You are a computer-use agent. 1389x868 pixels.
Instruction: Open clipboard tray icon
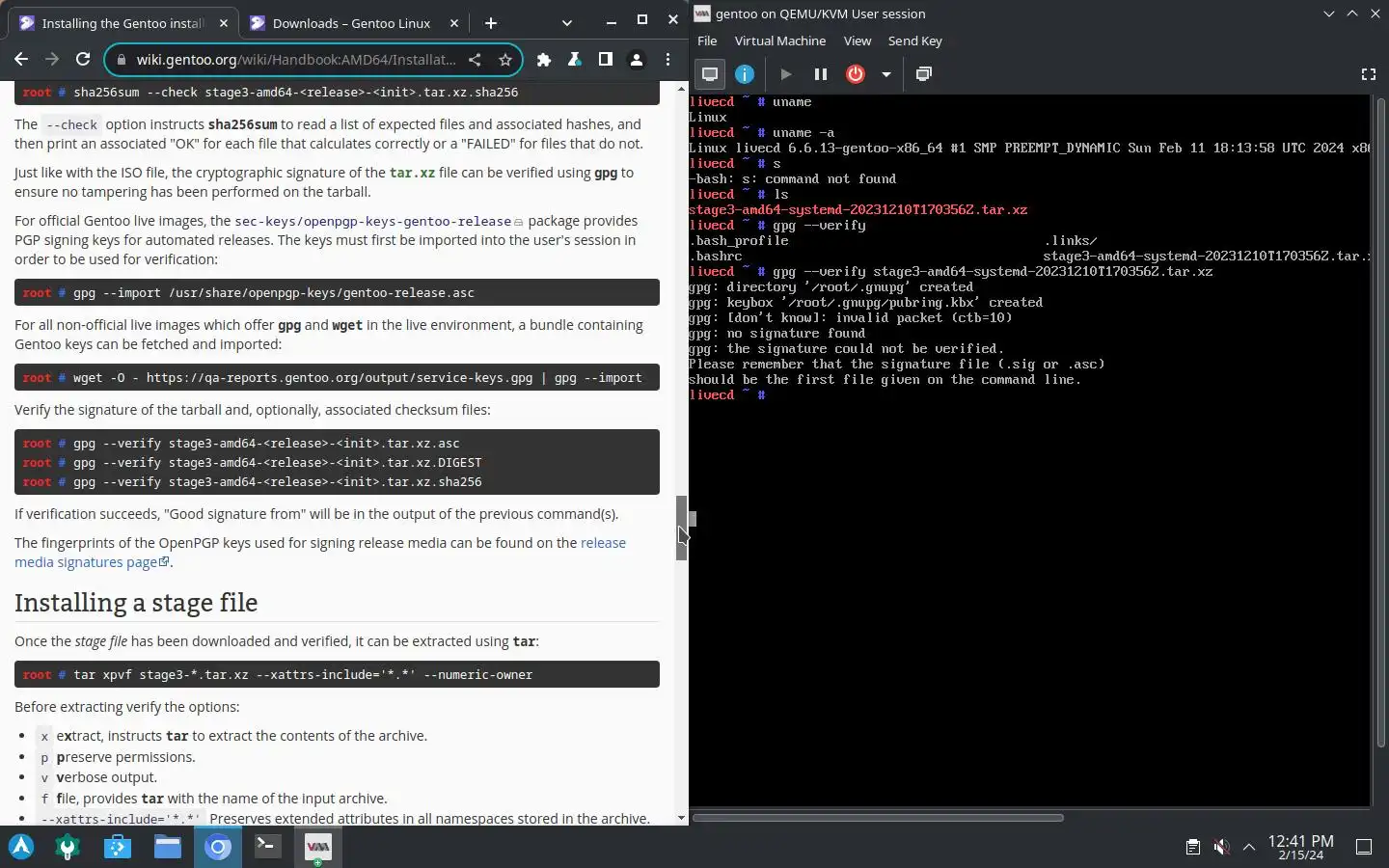(x=1193, y=847)
